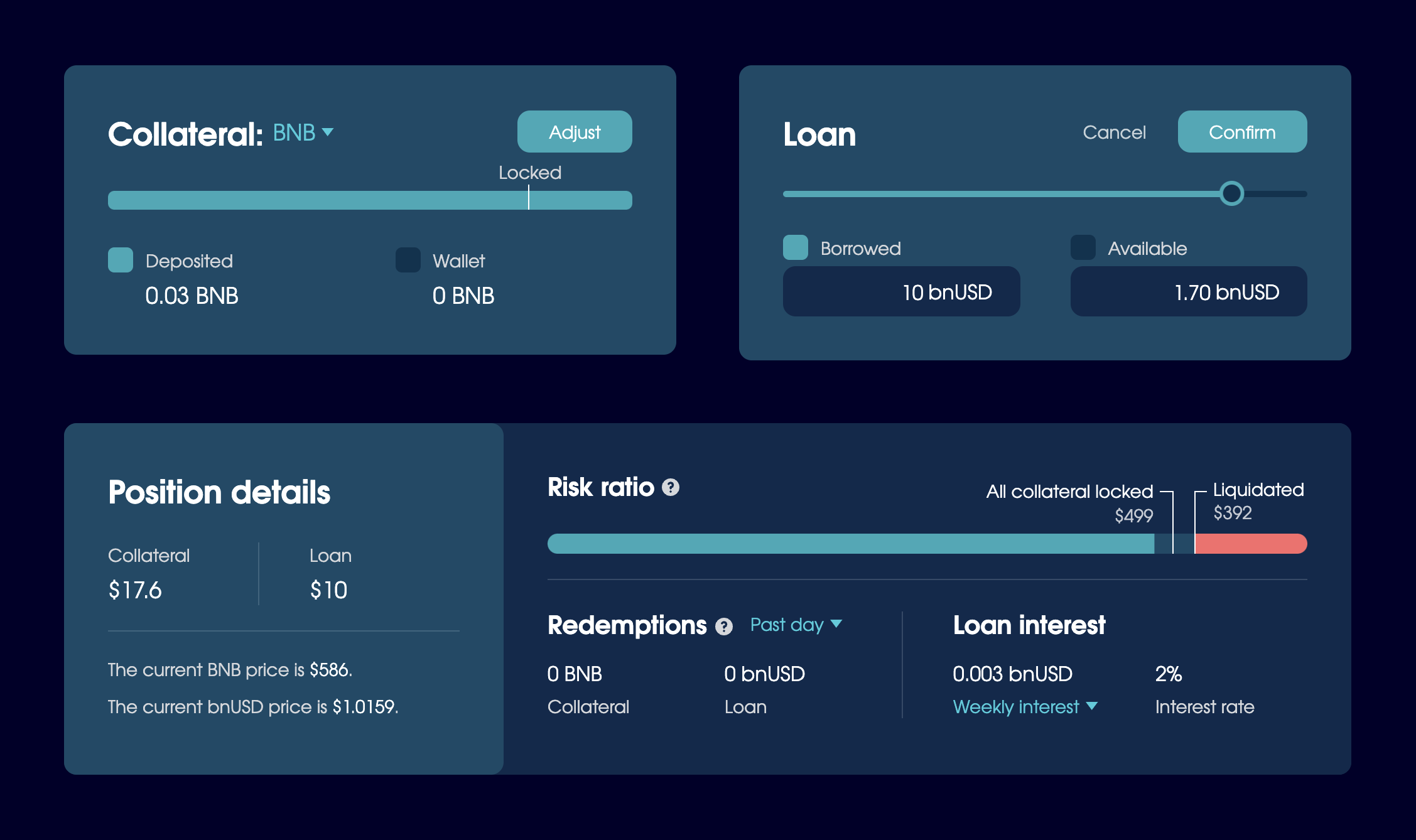
Task: Click the Locked marker on collateral bar
Action: pyautogui.click(x=529, y=198)
